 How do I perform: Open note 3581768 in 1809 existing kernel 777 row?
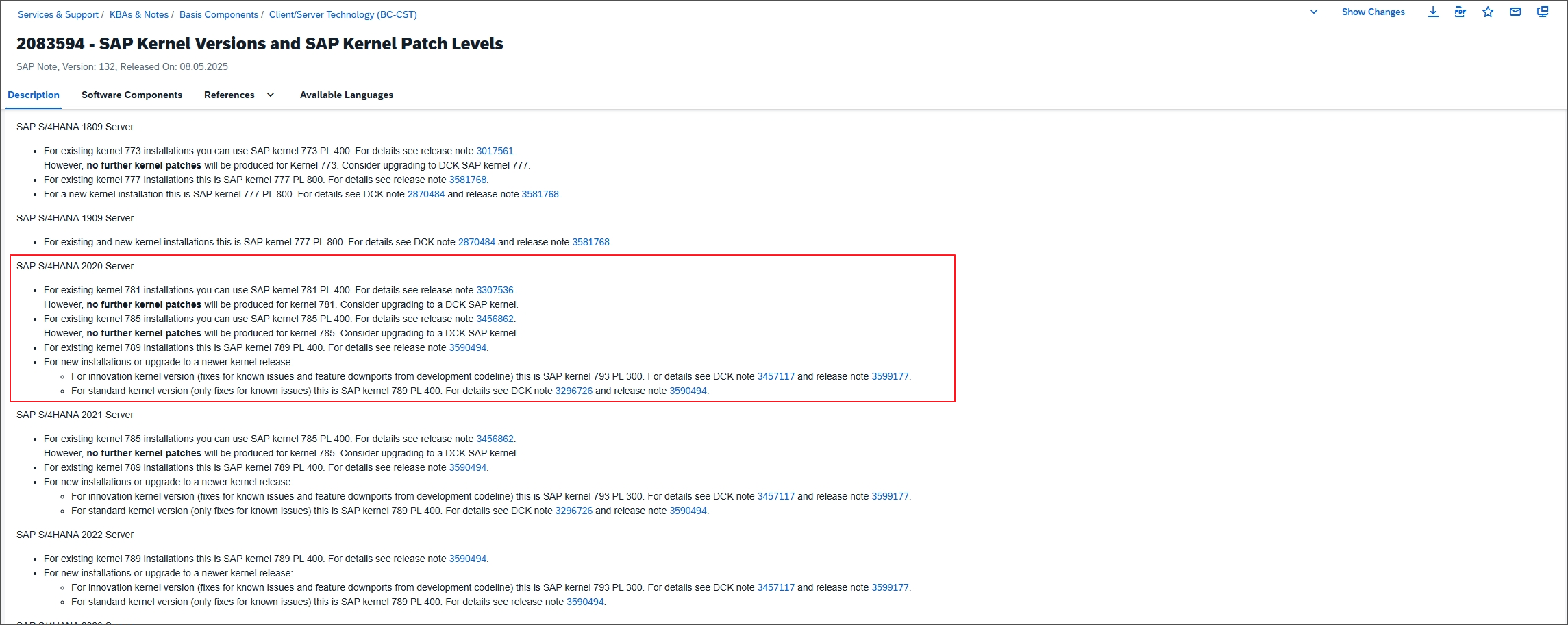tap(468, 180)
